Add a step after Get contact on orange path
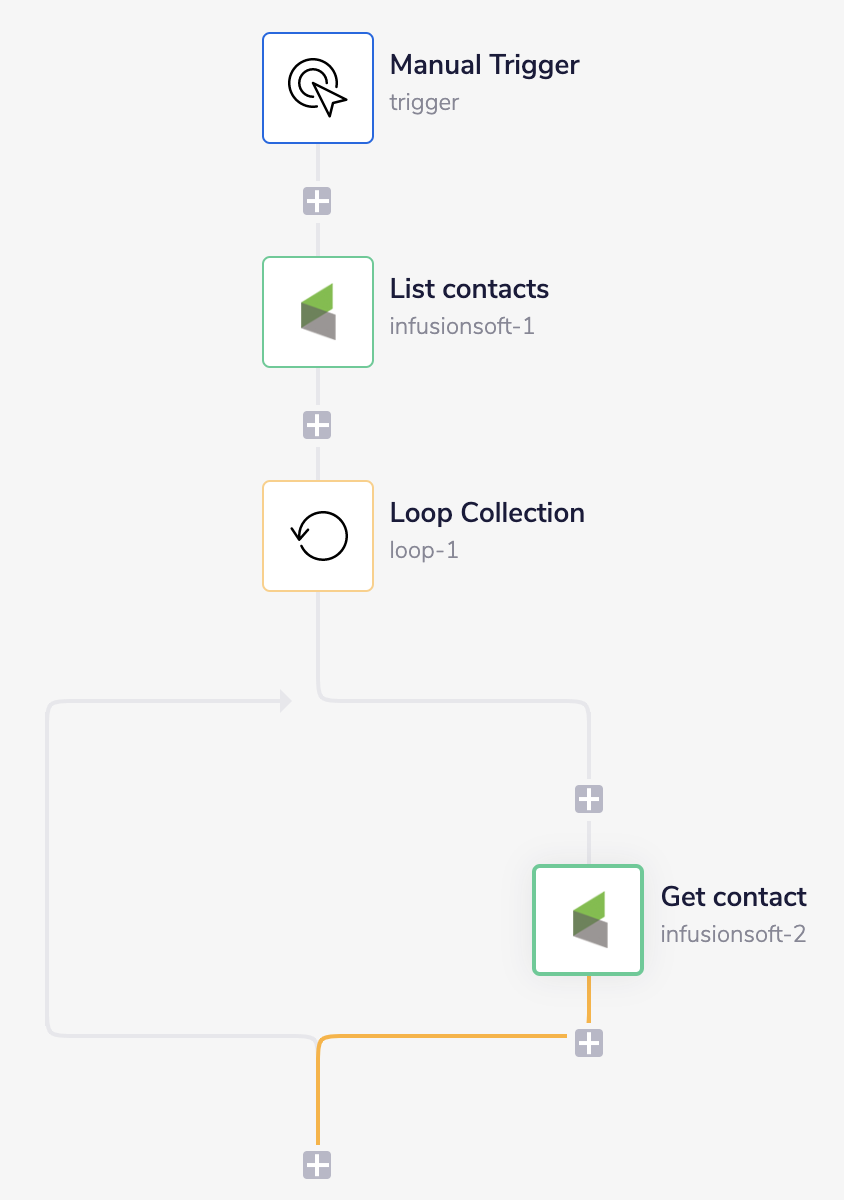 [587, 1043]
